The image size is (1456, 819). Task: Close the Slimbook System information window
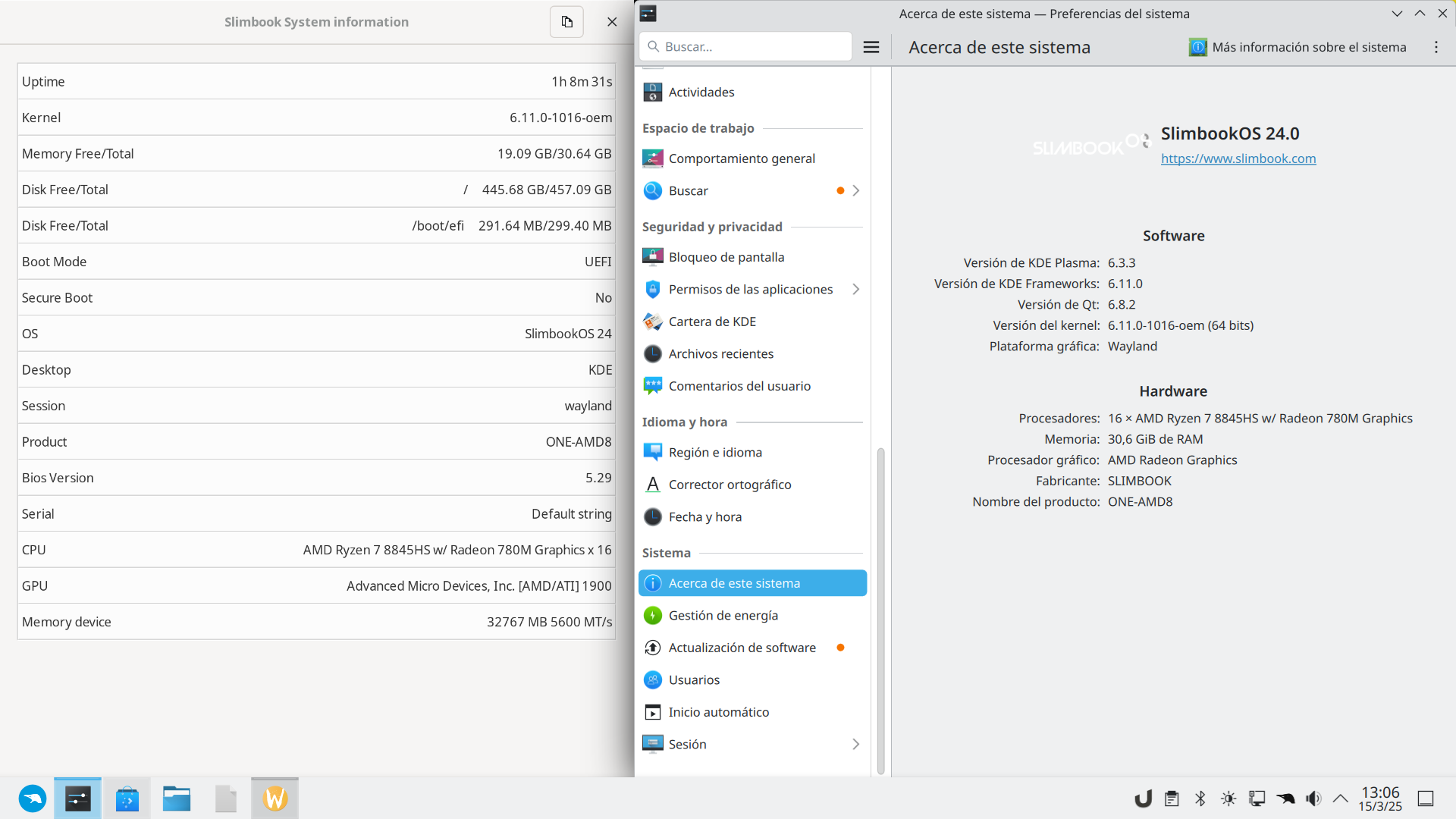[x=612, y=22]
